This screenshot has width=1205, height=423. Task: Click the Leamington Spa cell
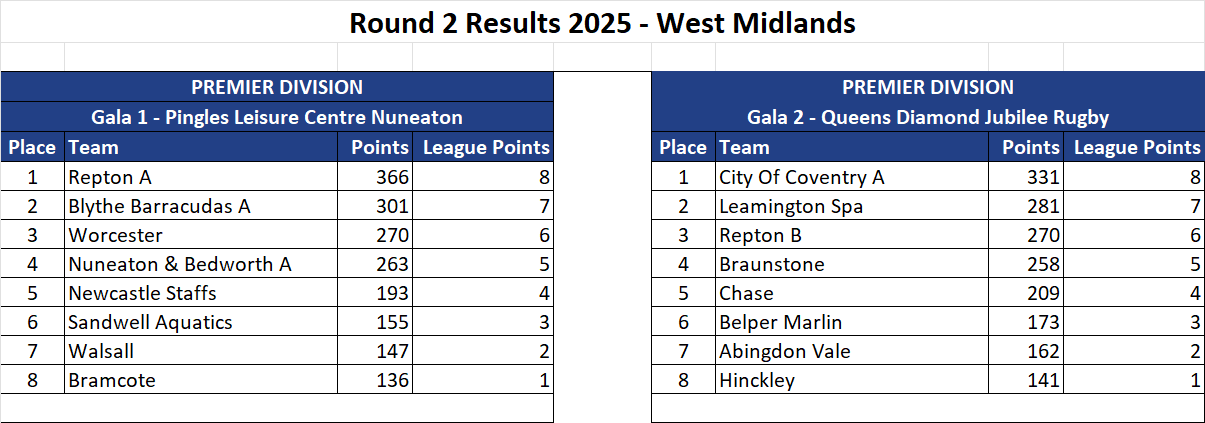(x=852, y=206)
